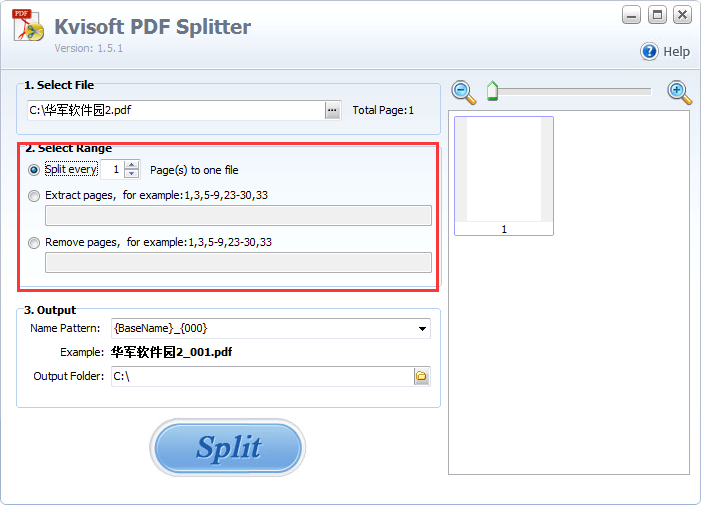Select the 'Split every' radio option
This screenshot has width=701, height=505.
pyautogui.click(x=34, y=170)
